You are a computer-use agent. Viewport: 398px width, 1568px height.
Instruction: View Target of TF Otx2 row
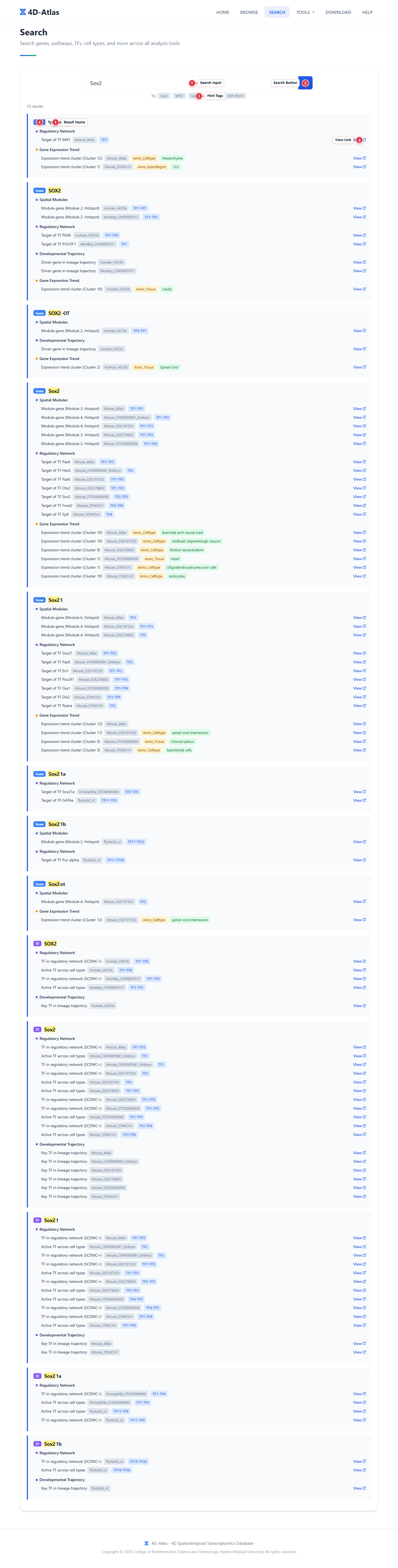coord(359,488)
